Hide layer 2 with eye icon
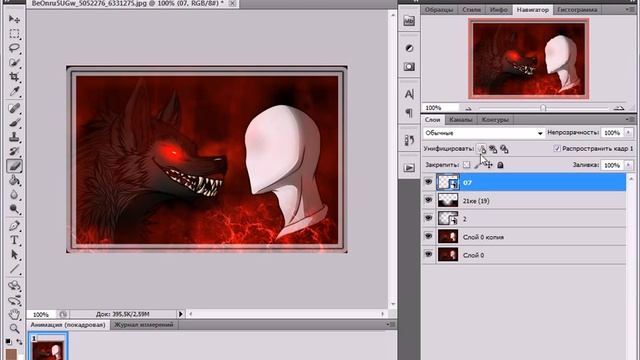Viewport: 640px width, 360px height. [429, 218]
